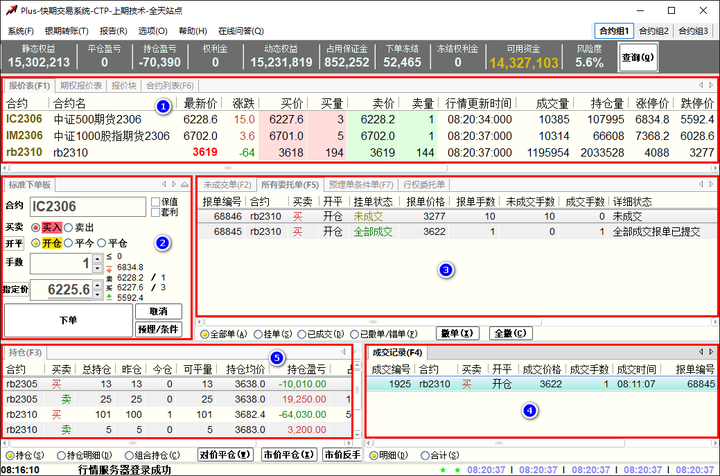Switch to 合约列表(F6) tab
This screenshot has height=476, width=720.
170,85
